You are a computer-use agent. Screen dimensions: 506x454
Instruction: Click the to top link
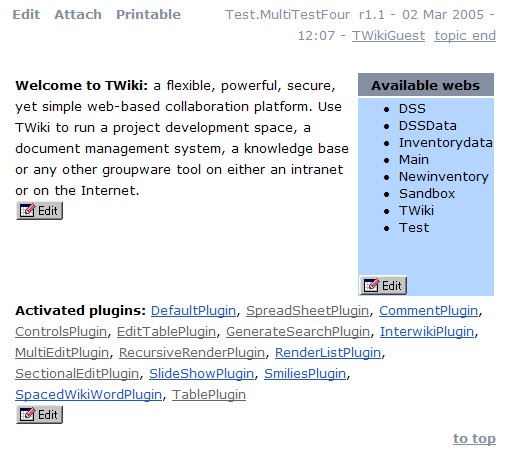(x=474, y=439)
